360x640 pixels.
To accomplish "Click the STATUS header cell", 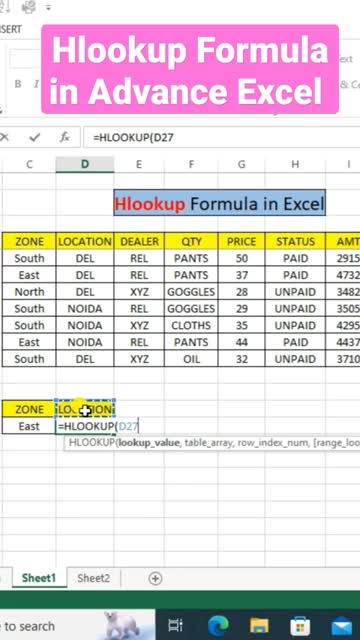I will [x=296, y=241].
